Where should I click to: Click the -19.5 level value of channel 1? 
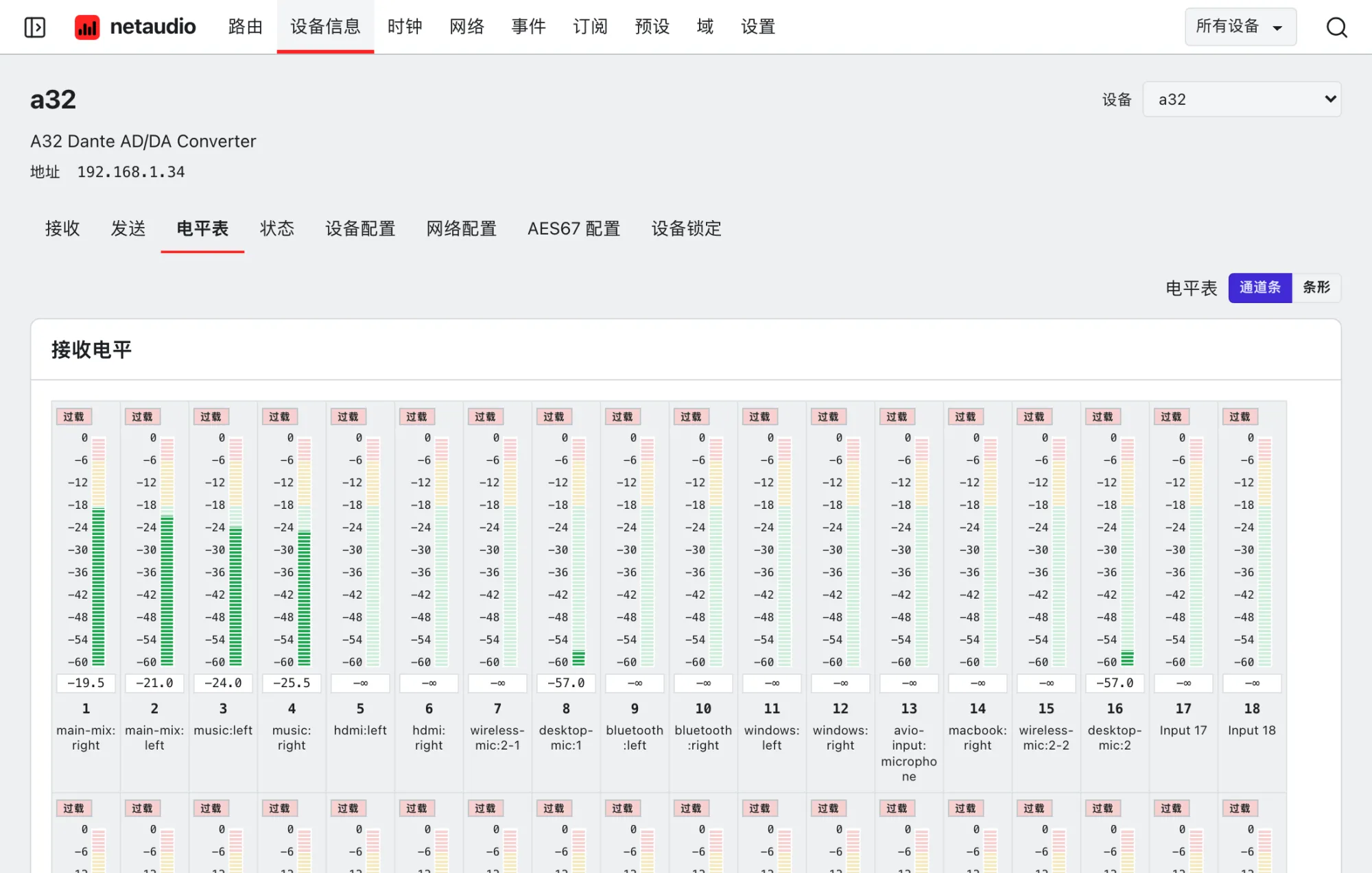(x=86, y=683)
